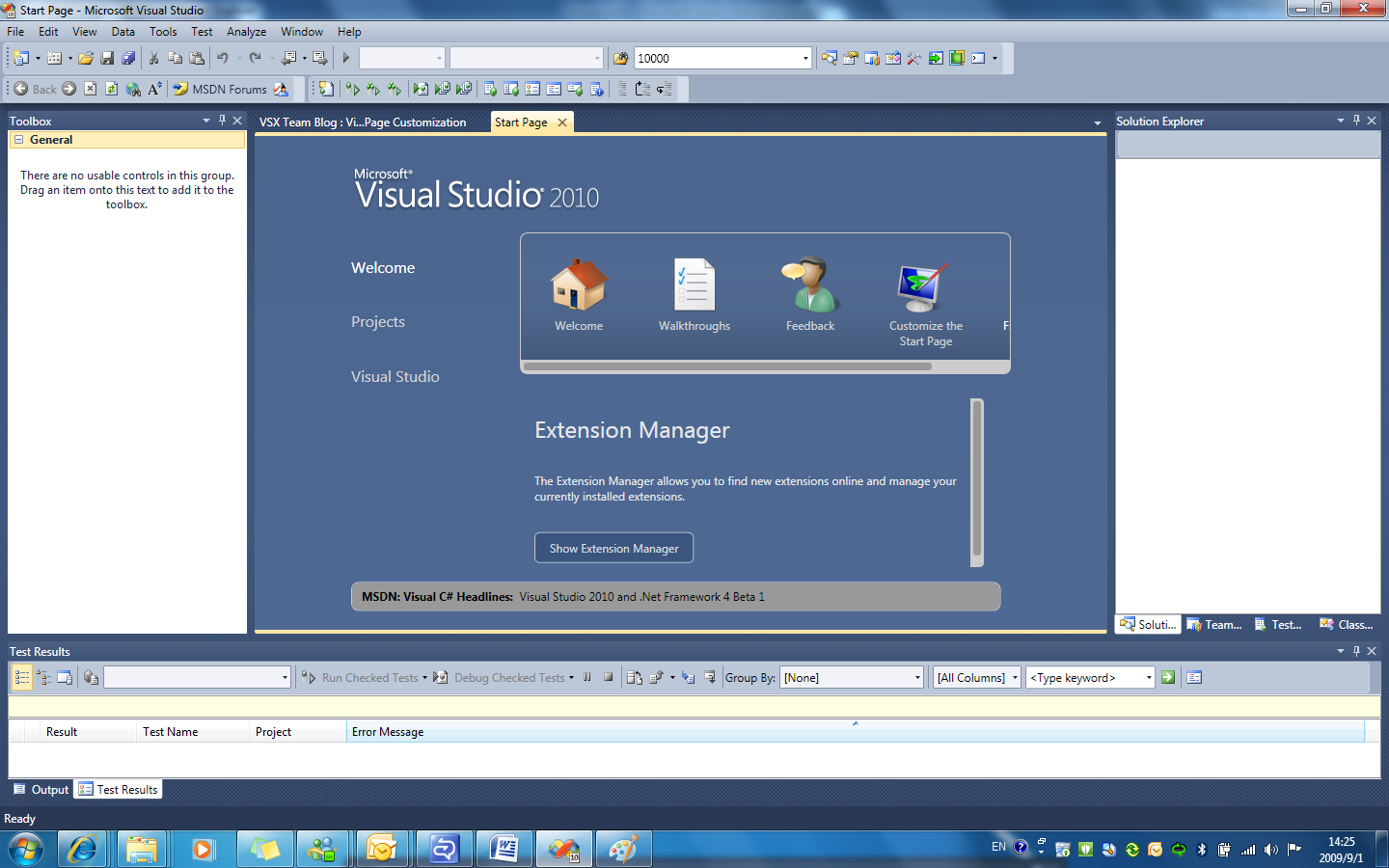Click the horizontal scrollbar under Welcome icons
Screen dimensions: 1389x868
(x=727, y=366)
